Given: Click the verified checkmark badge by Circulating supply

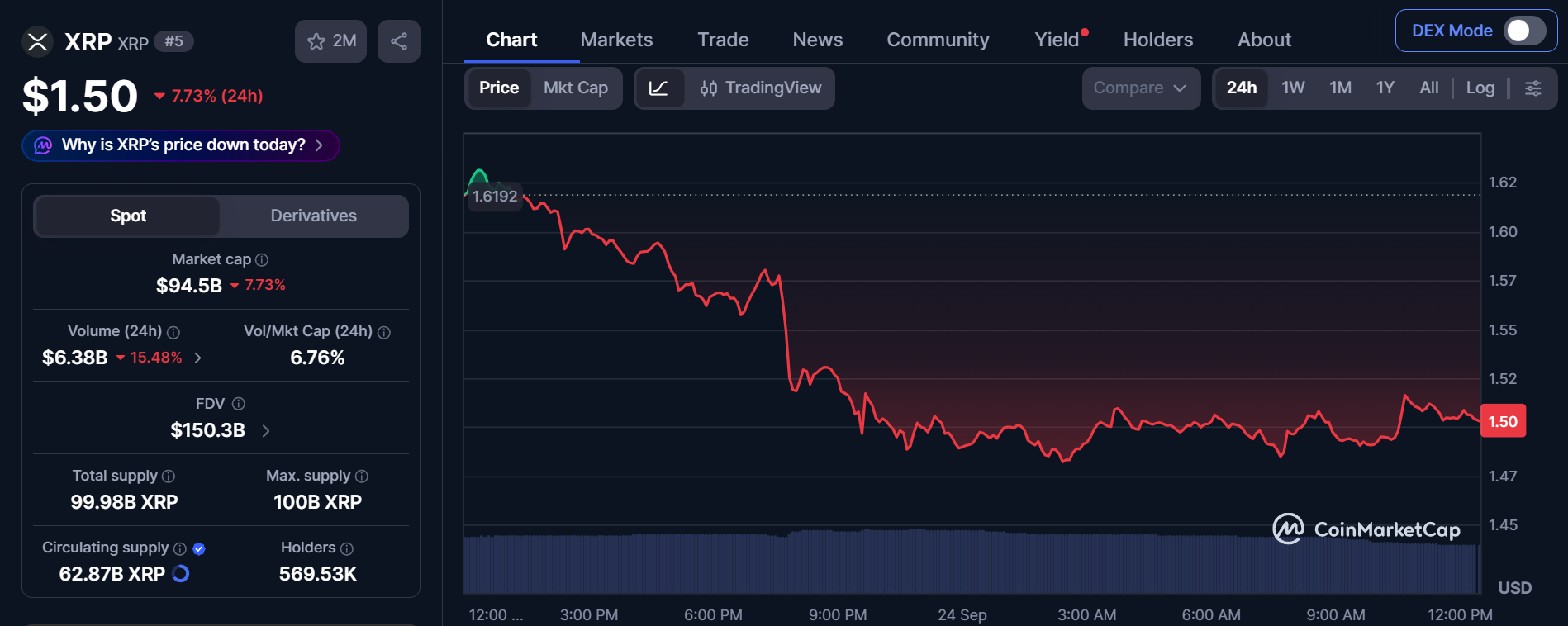Looking at the screenshot, I should click(x=199, y=548).
